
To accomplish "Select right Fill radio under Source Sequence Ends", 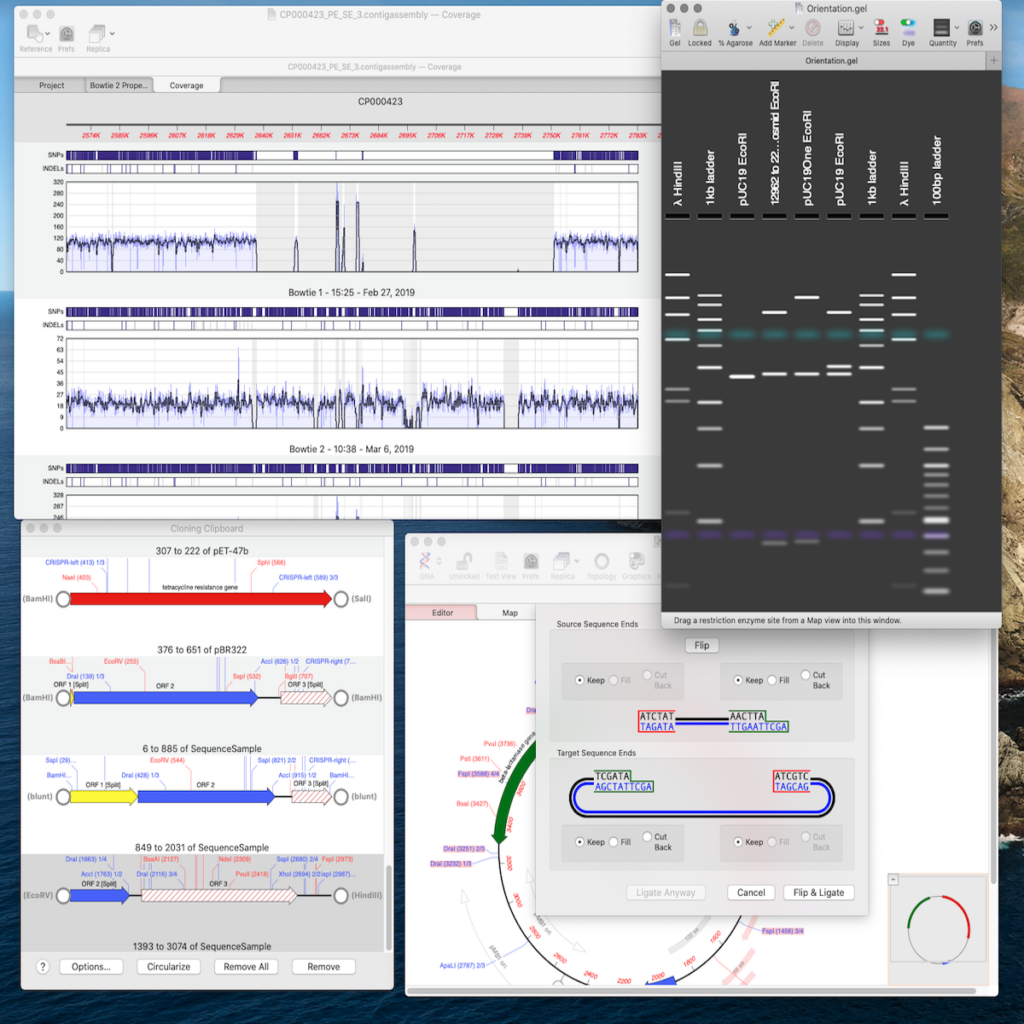I will 771,680.
